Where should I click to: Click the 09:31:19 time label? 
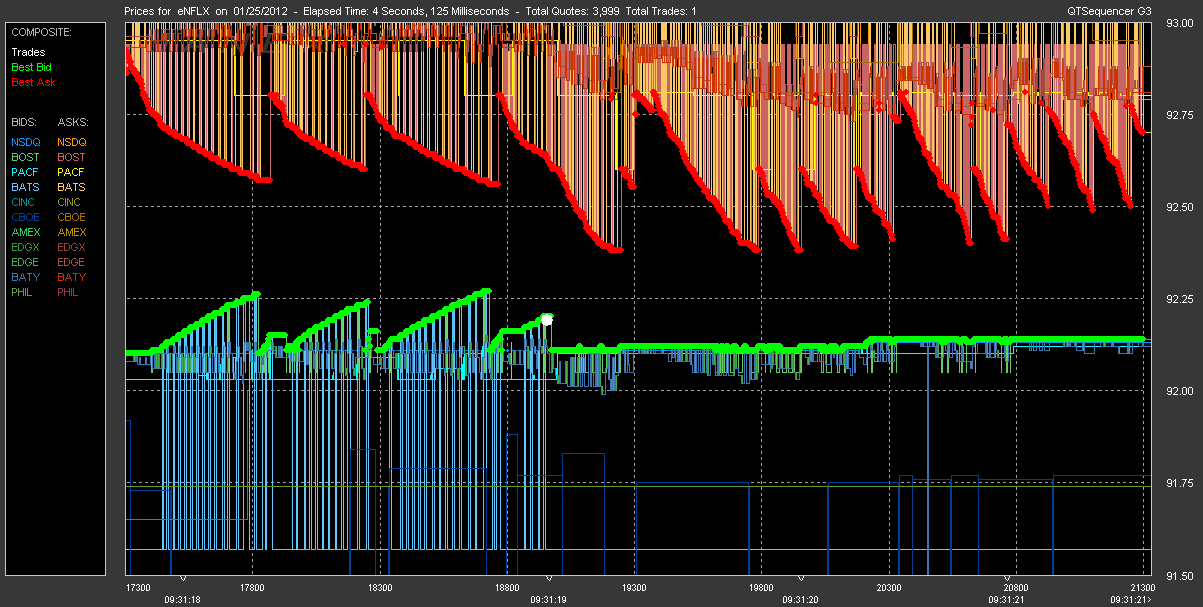point(548,600)
